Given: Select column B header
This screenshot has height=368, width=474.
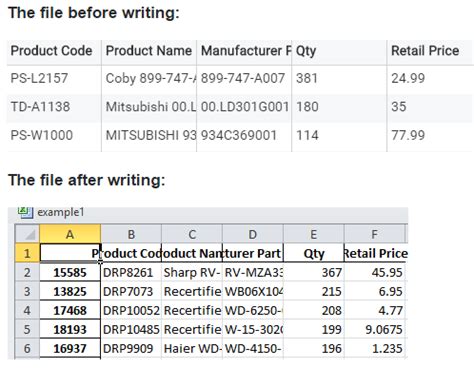Looking at the screenshot, I should (x=131, y=234).
